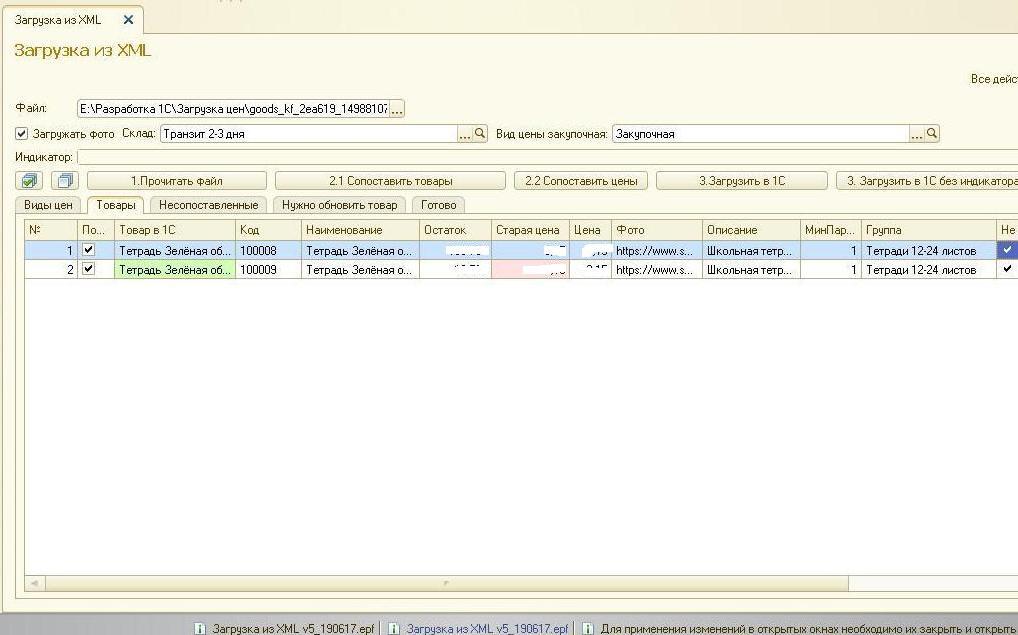The width and height of the screenshot is (1018, 635).
Task: Click the МинПар... column header
Action: 830,230
